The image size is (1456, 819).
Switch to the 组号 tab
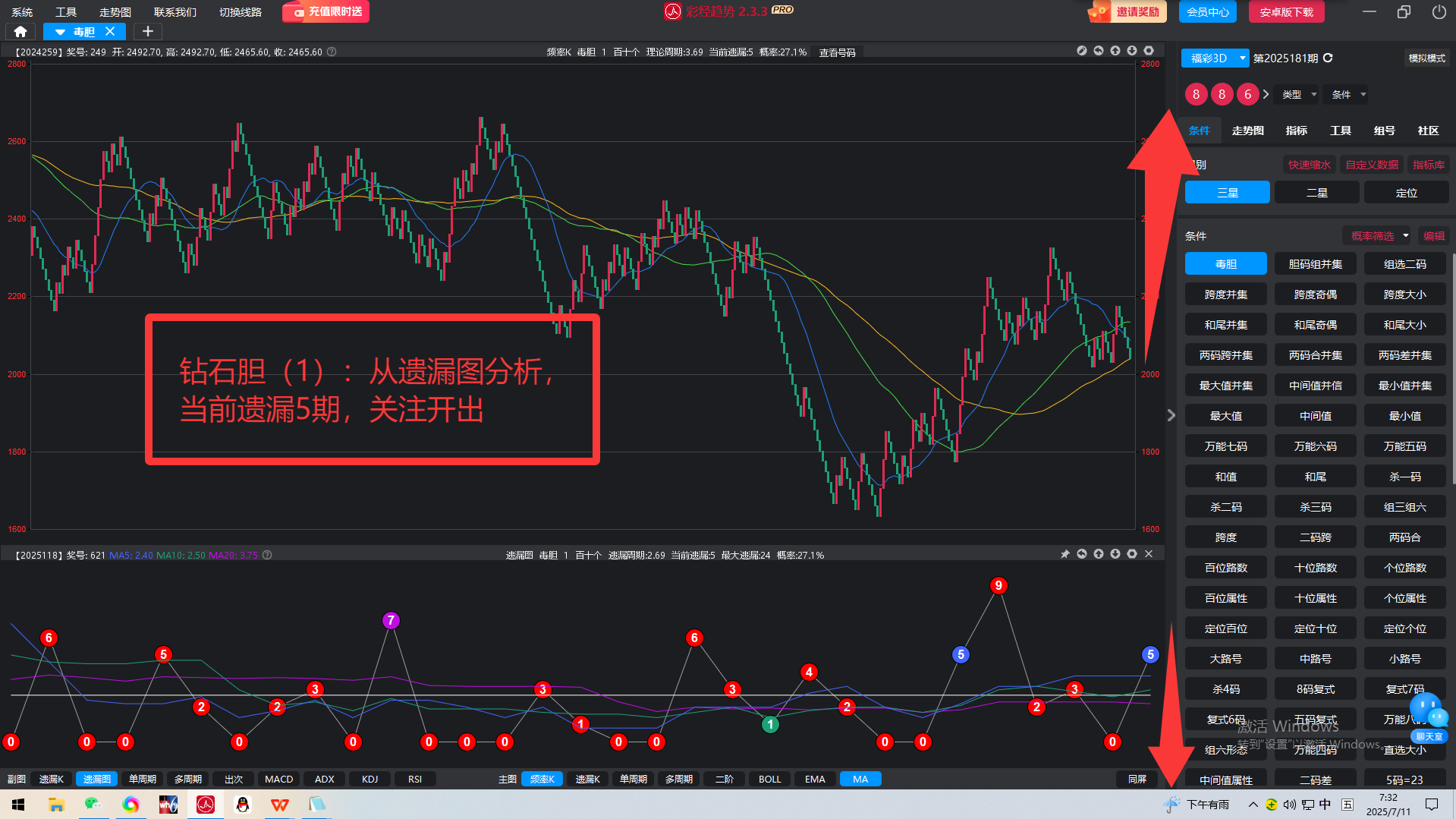tap(1385, 131)
